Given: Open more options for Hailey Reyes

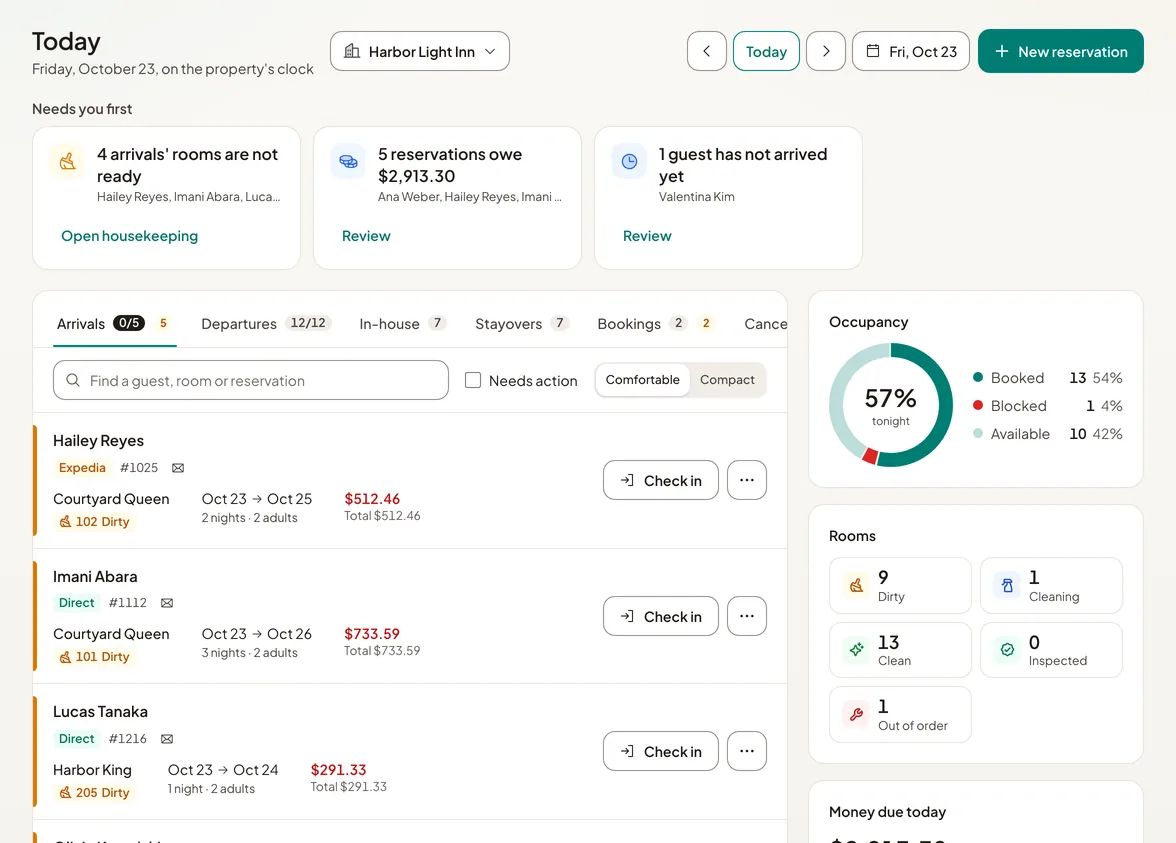Looking at the screenshot, I should pyautogui.click(x=747, y=480).
